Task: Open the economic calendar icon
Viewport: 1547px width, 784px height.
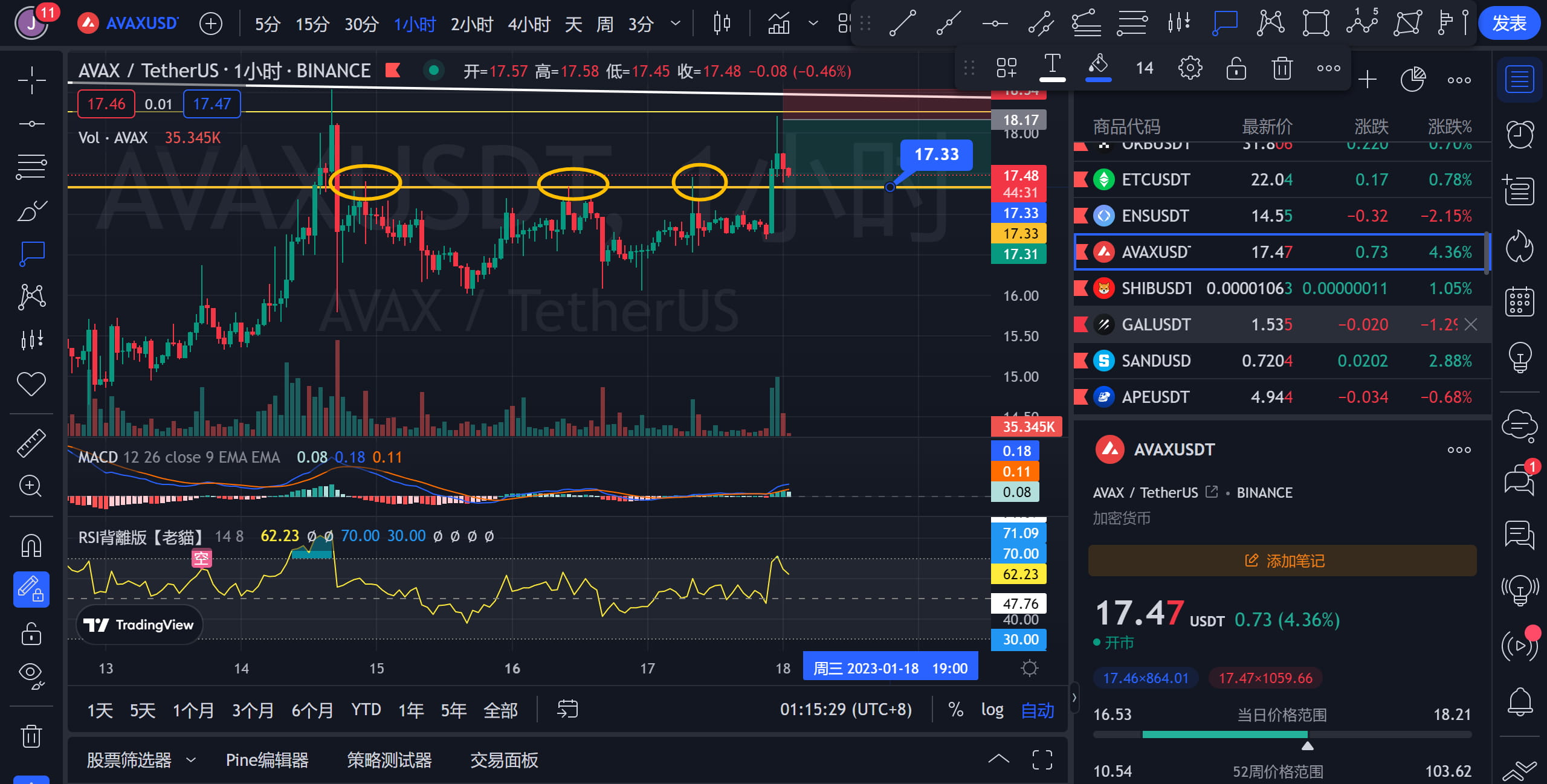Action: [x=1519, y=301]
